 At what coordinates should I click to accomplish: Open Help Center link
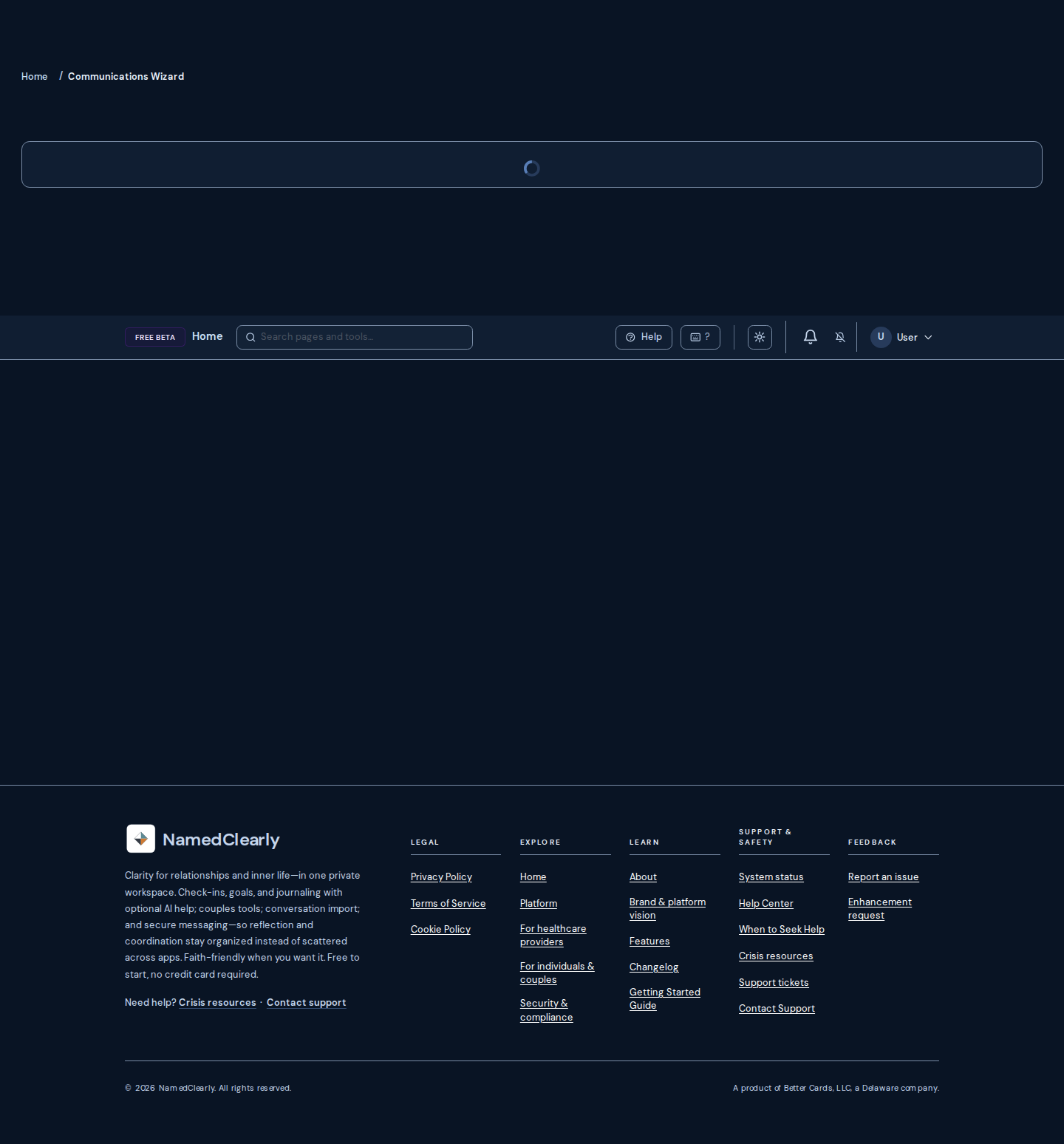pos(766,903)
